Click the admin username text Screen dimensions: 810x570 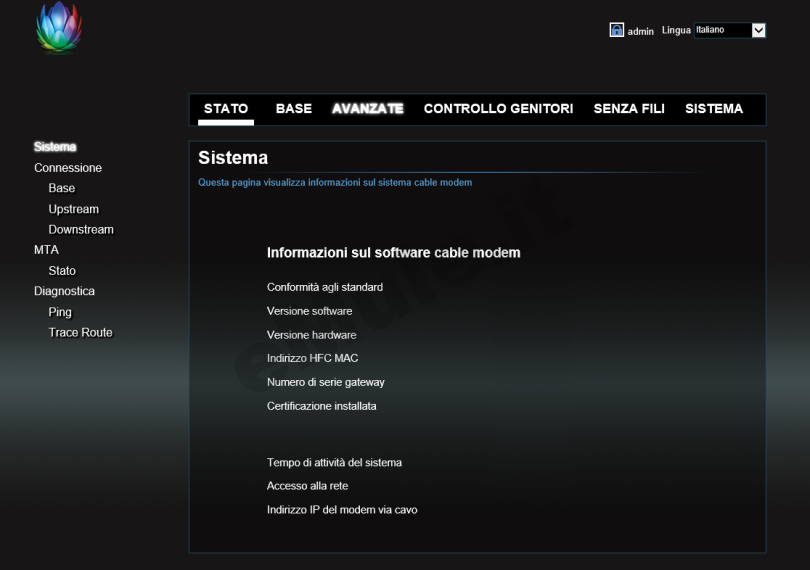(x=641, y=32)
